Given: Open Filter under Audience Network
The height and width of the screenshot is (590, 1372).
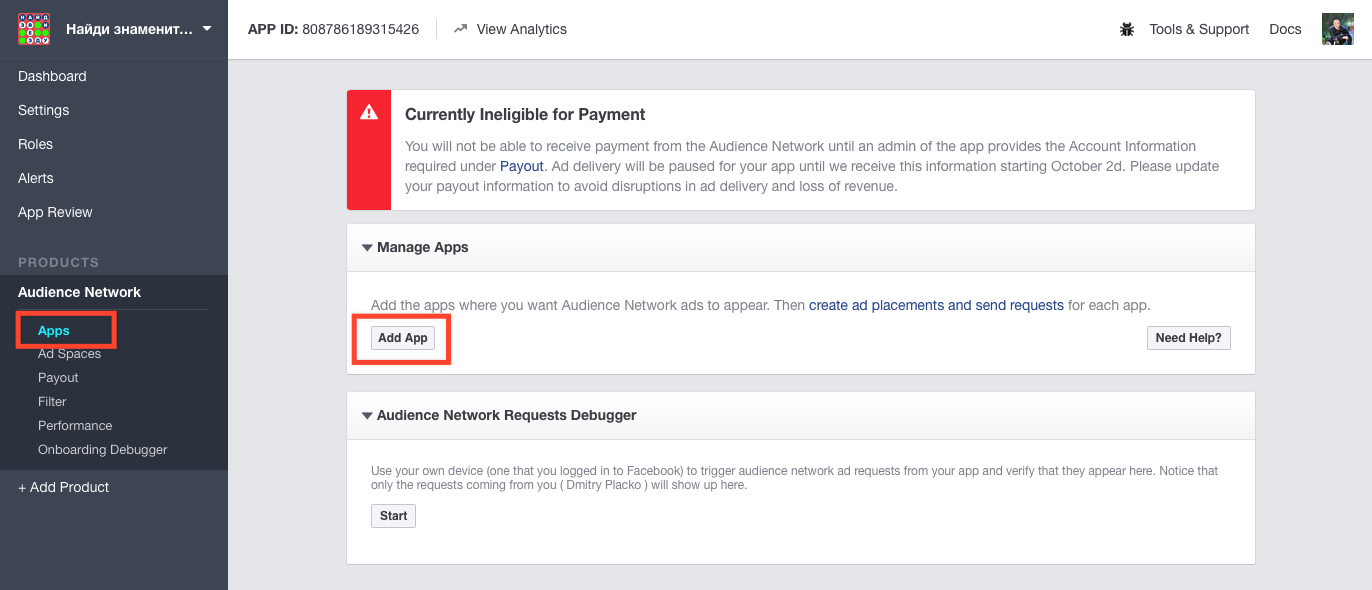Looking at the screenshot, I should tap(52, 402).
